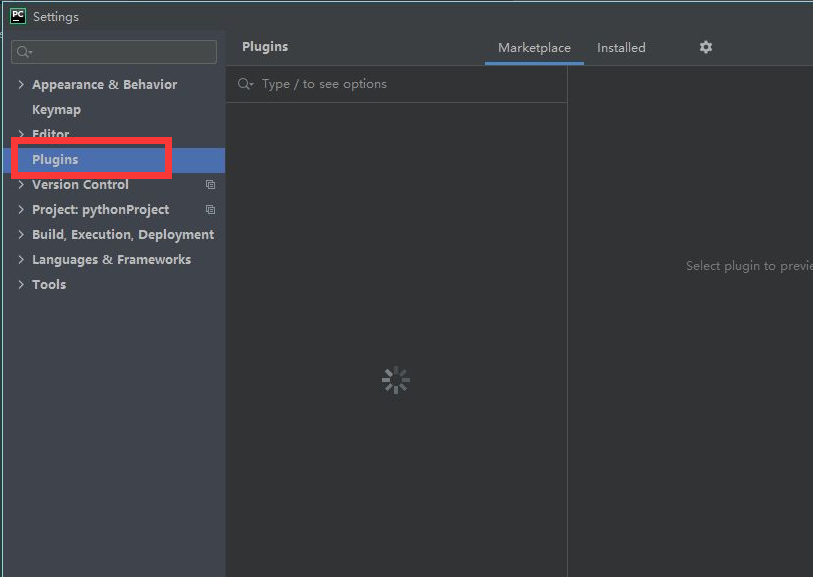Expand the Editor section chevron
This screenshot has height=577, width=813.
(21, 134)
